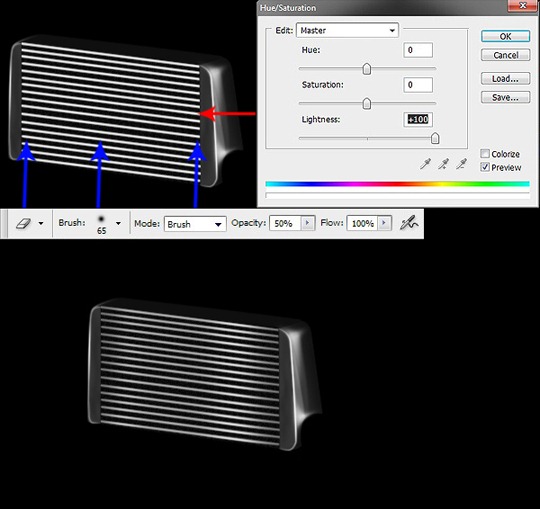Open the Flow slider popup arrow
540x509 pixels.
coord(385,223)
